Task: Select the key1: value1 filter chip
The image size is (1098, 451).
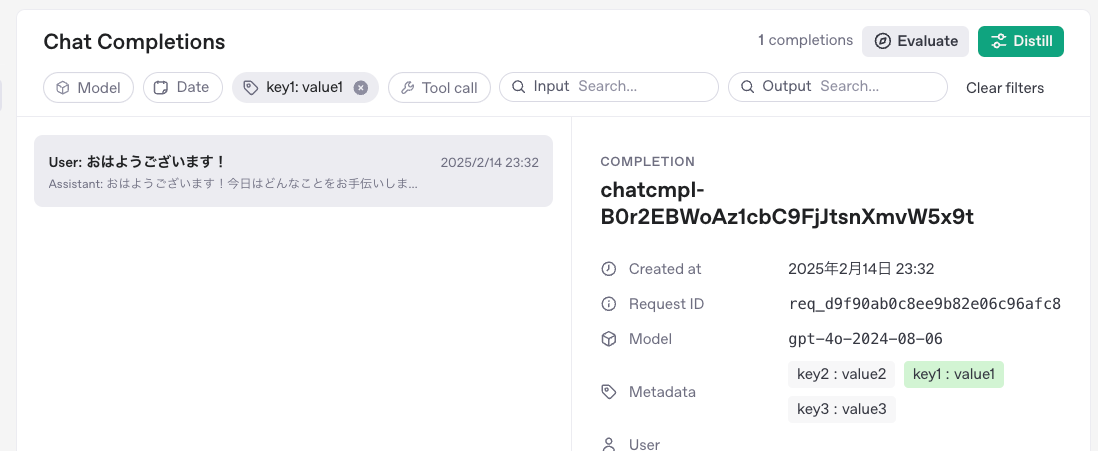Action: point(305,88)
